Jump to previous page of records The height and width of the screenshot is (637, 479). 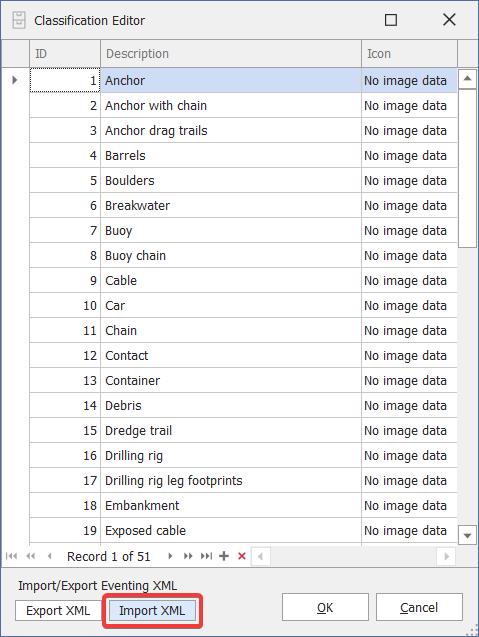pos(30,556)
